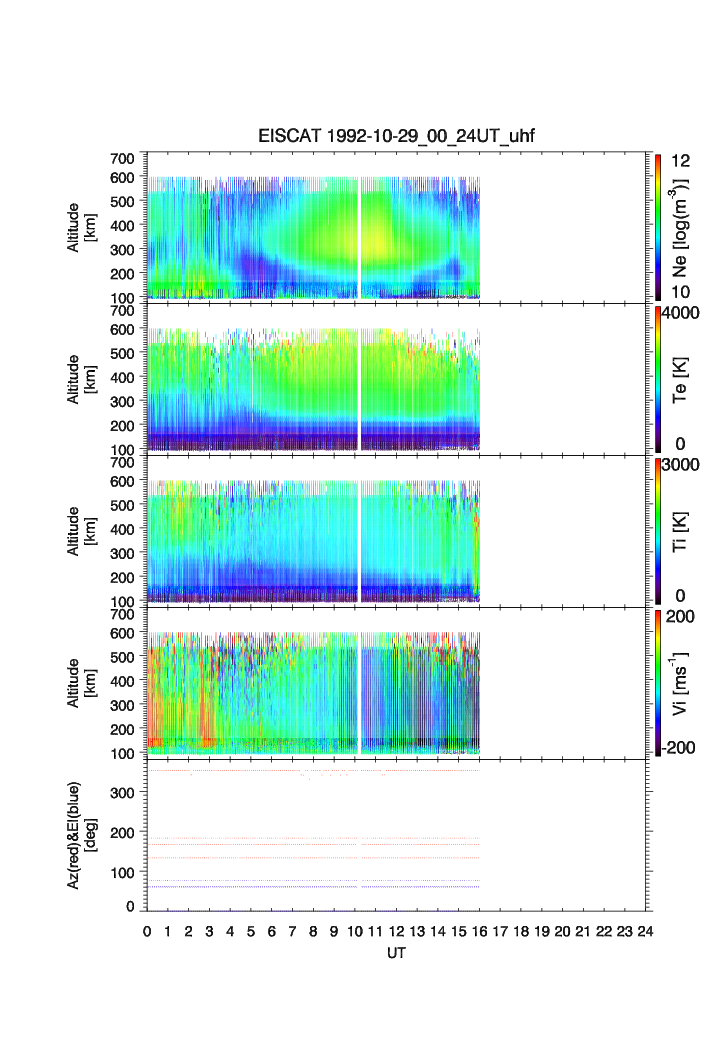
Task: Click the electron temperature Te heatmap panel
Action: tap(396, 380)
